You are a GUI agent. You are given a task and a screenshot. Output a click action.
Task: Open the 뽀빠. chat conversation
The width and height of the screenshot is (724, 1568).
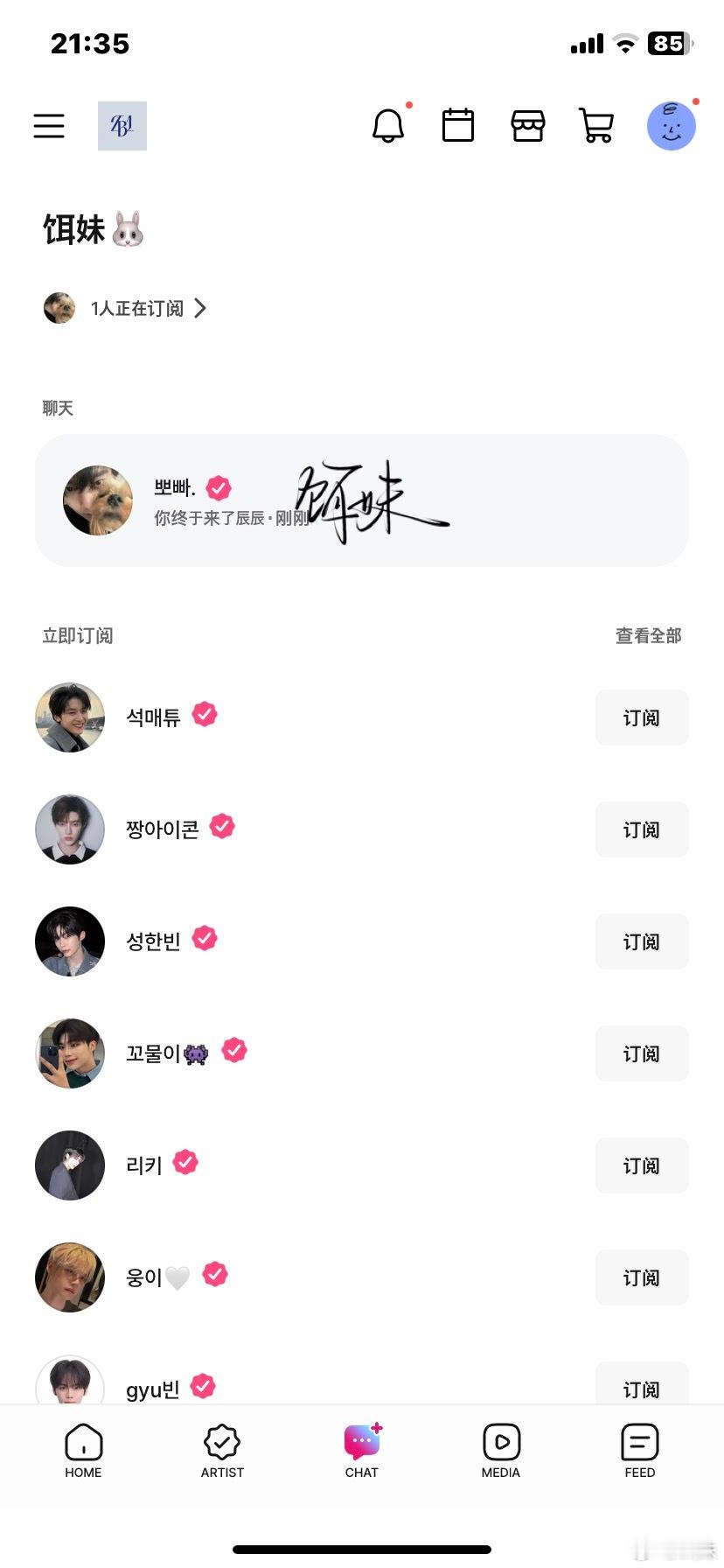(362, 500)
